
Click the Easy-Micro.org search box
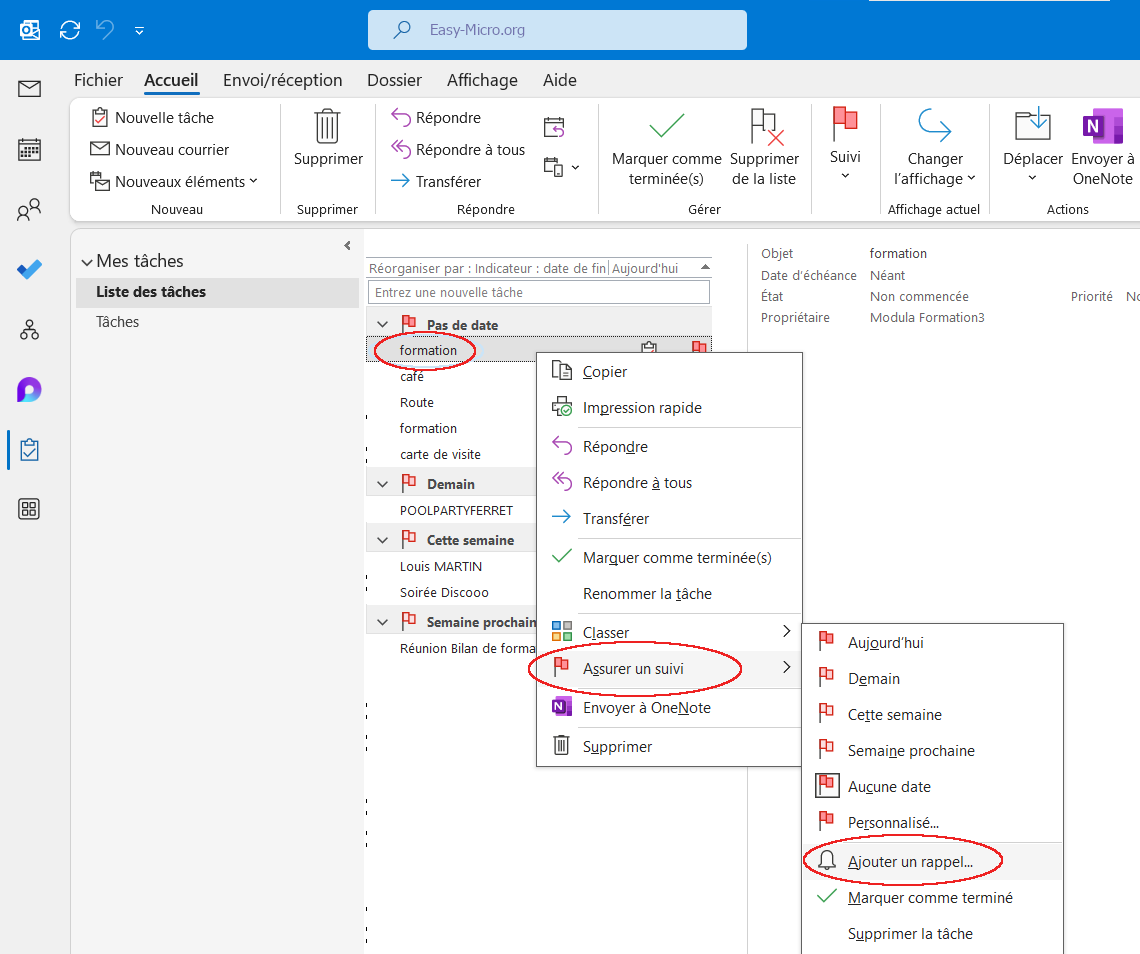click(557, 30)
